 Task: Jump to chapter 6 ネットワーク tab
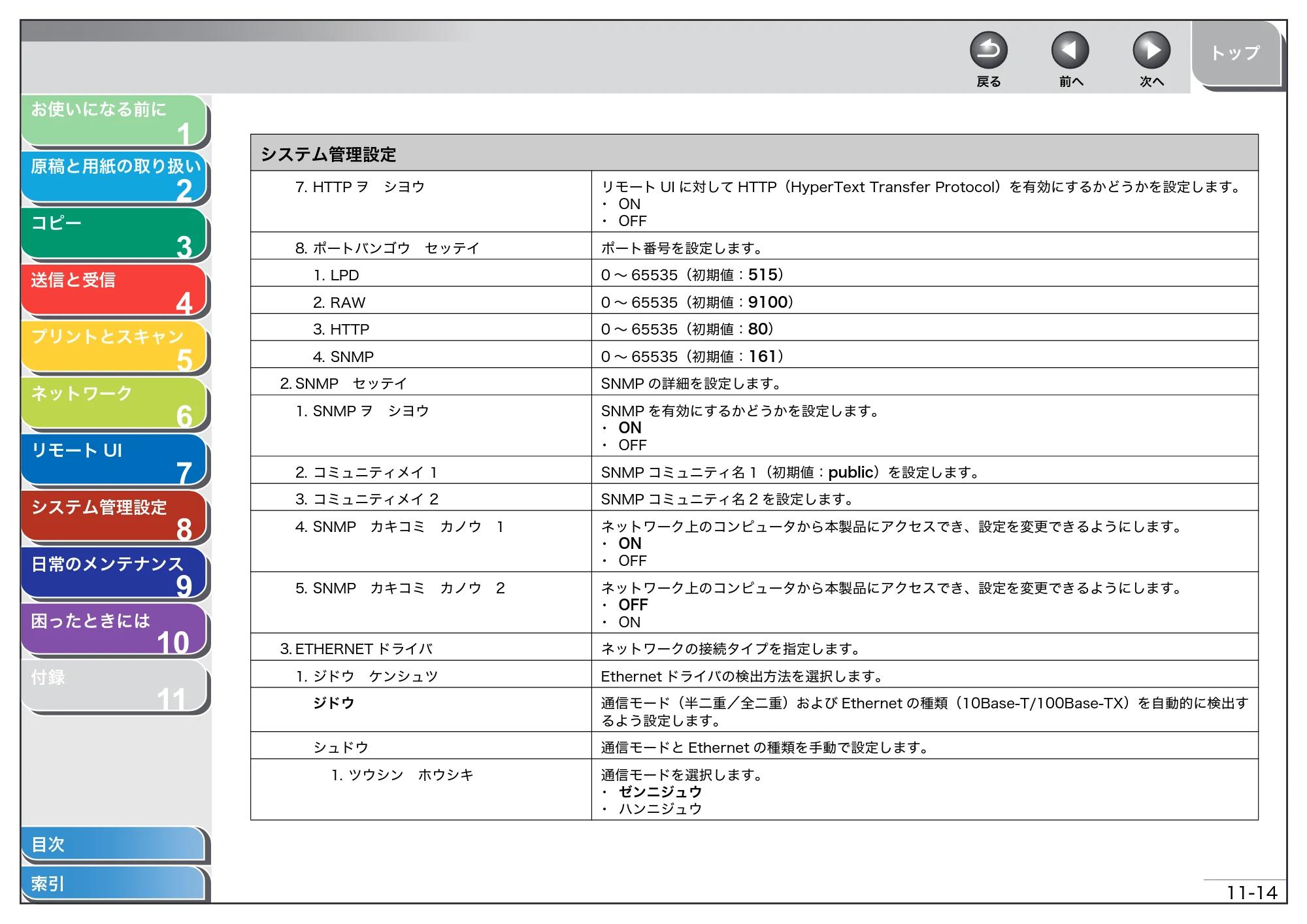pos(114,404)
